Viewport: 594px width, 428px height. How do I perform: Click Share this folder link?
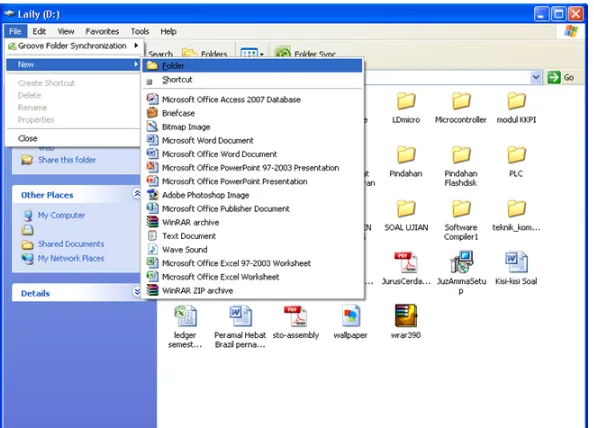coord(67,160)
